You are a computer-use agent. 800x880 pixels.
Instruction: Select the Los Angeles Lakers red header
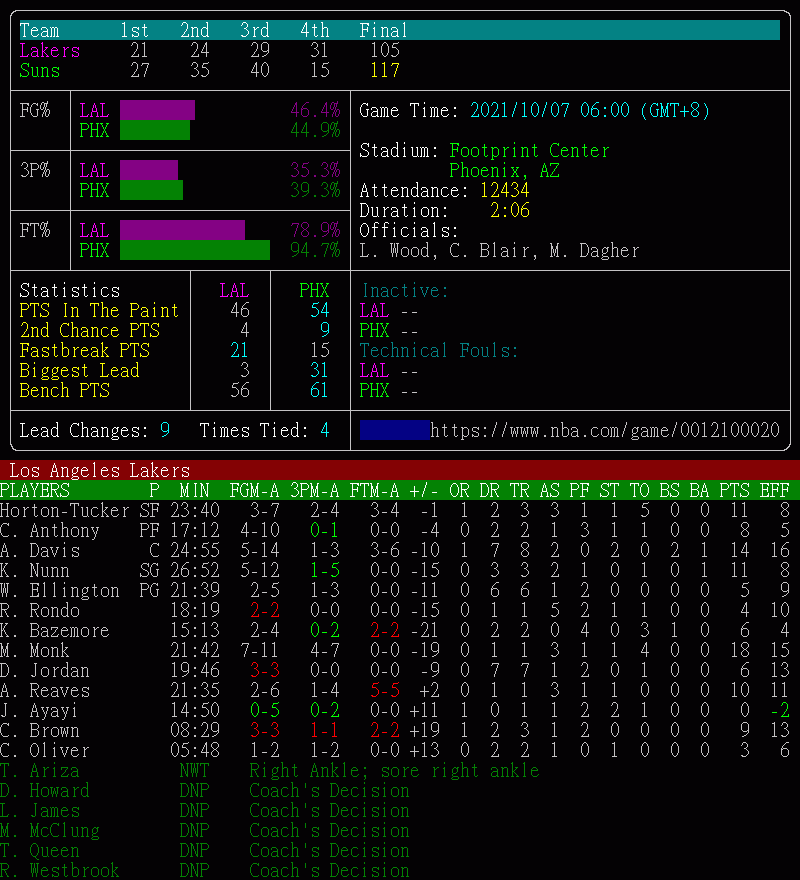click(400, 470)
